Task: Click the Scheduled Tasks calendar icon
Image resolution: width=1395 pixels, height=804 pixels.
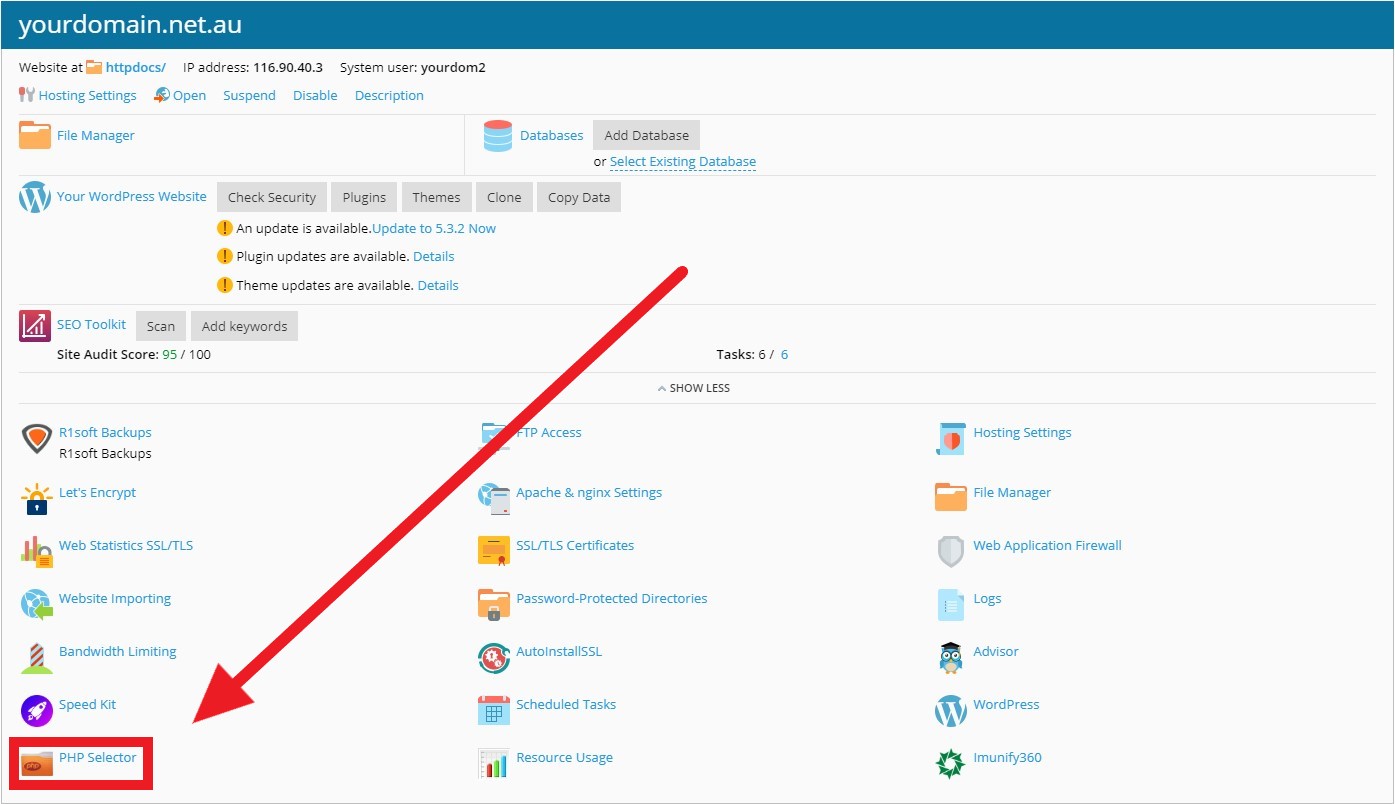Action: pyautogui.click(x=494, y=710)
